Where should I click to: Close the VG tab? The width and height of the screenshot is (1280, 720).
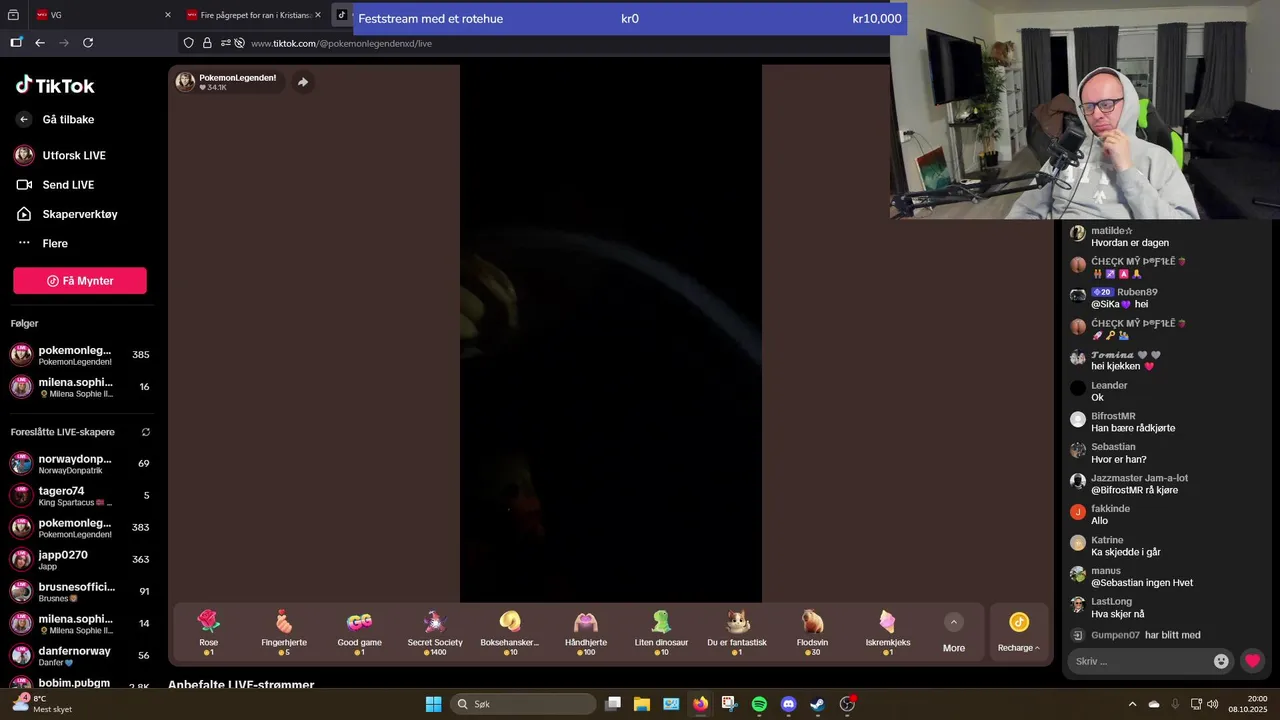167,15
